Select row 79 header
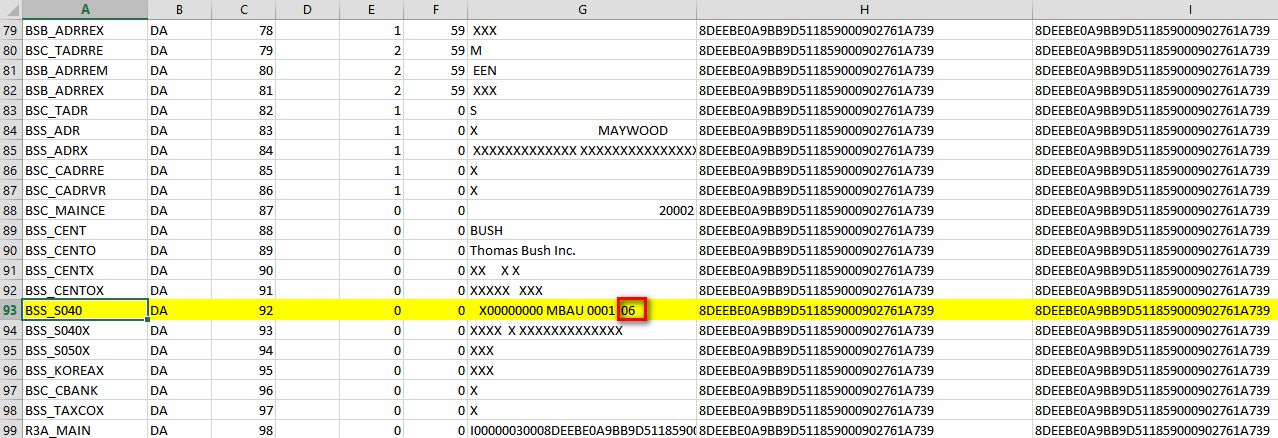The height and width of the screenshot is (438, 1278). point(11,31)
